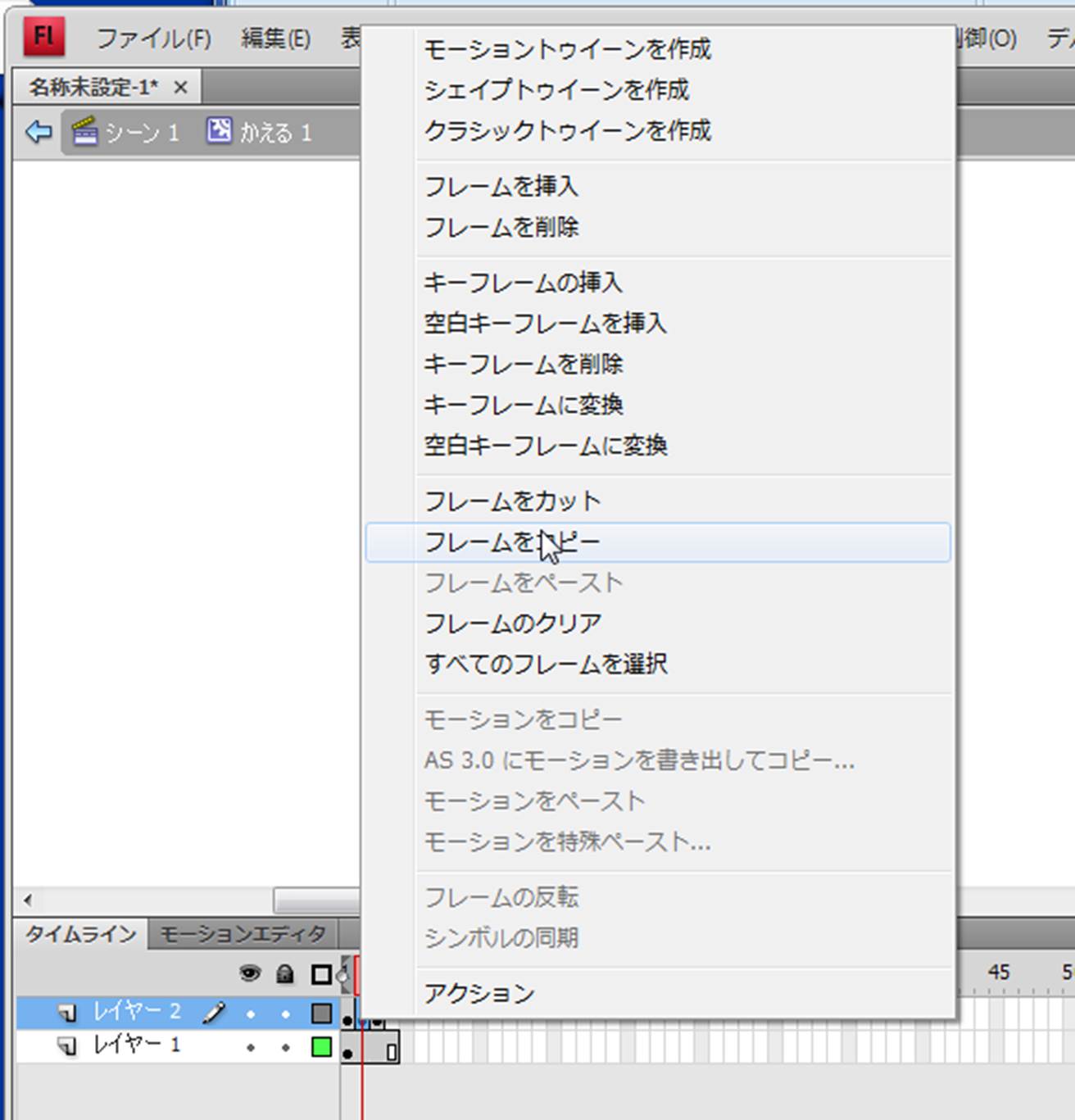Open the 編集(E) menu
1075x1120 pixels.
[x=275, y=39]
